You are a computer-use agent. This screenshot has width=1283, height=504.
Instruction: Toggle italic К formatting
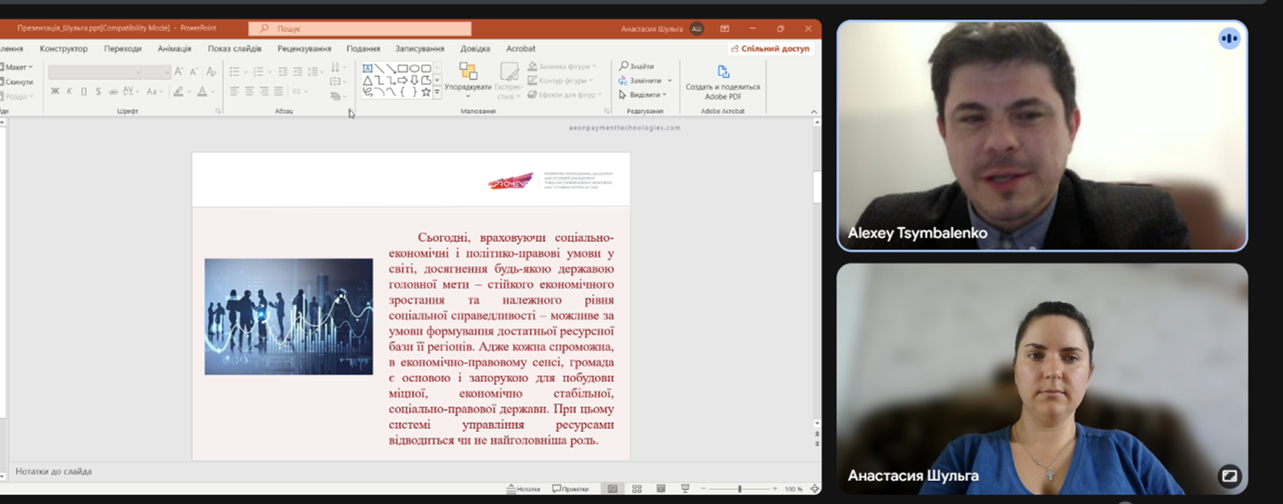(69, 91)
